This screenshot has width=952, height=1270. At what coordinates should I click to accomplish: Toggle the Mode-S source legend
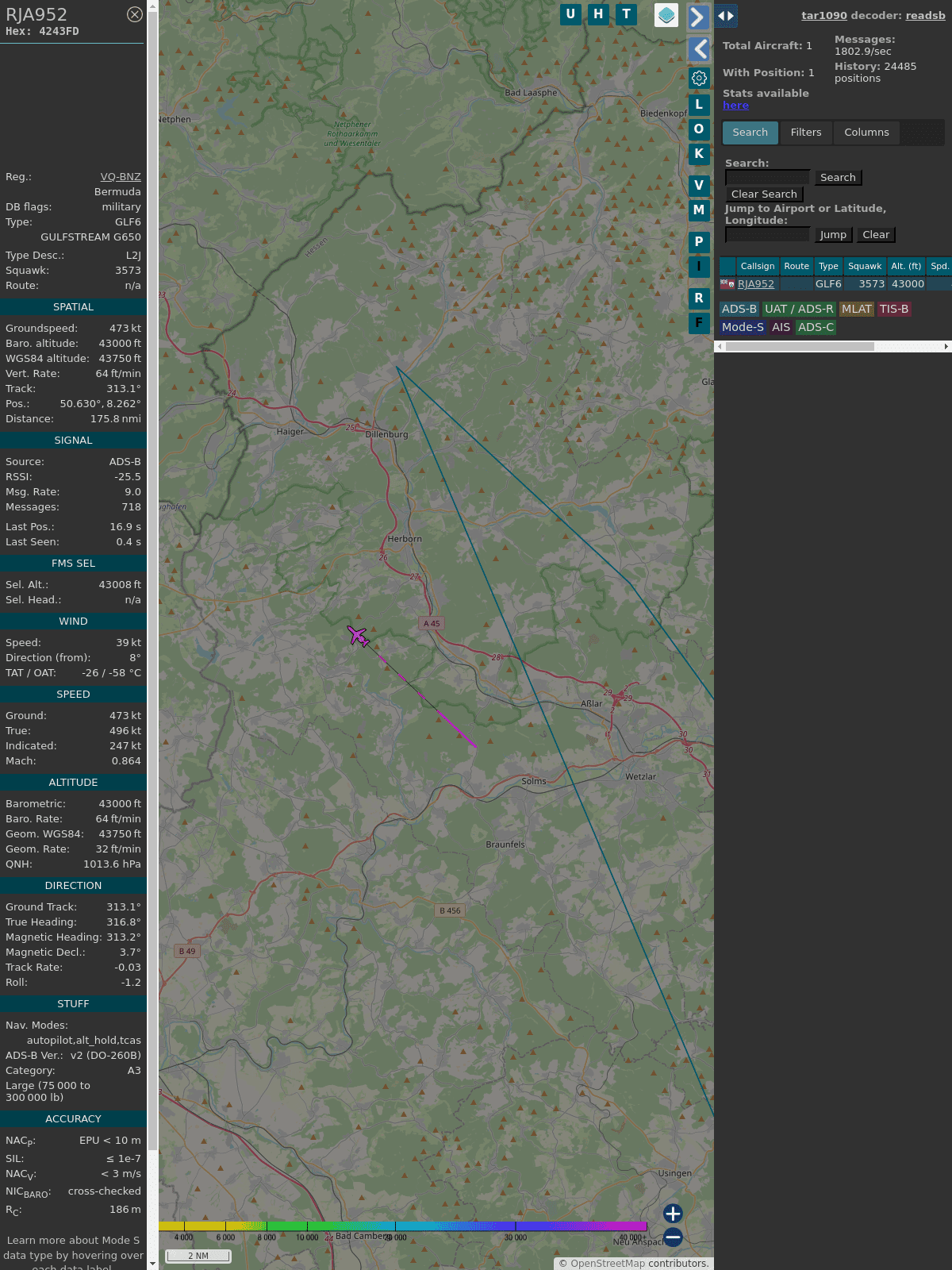[x=743, y=327]
